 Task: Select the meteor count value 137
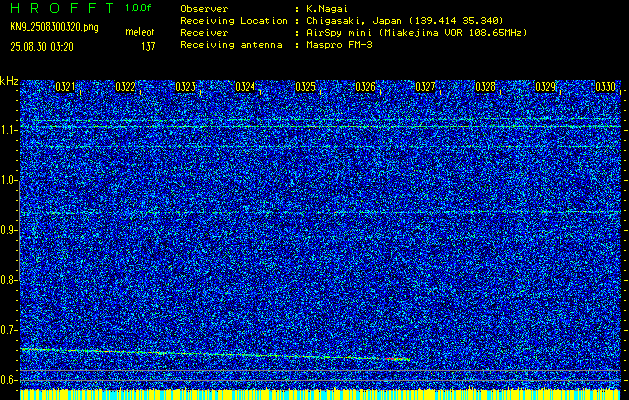pos(148,47)
